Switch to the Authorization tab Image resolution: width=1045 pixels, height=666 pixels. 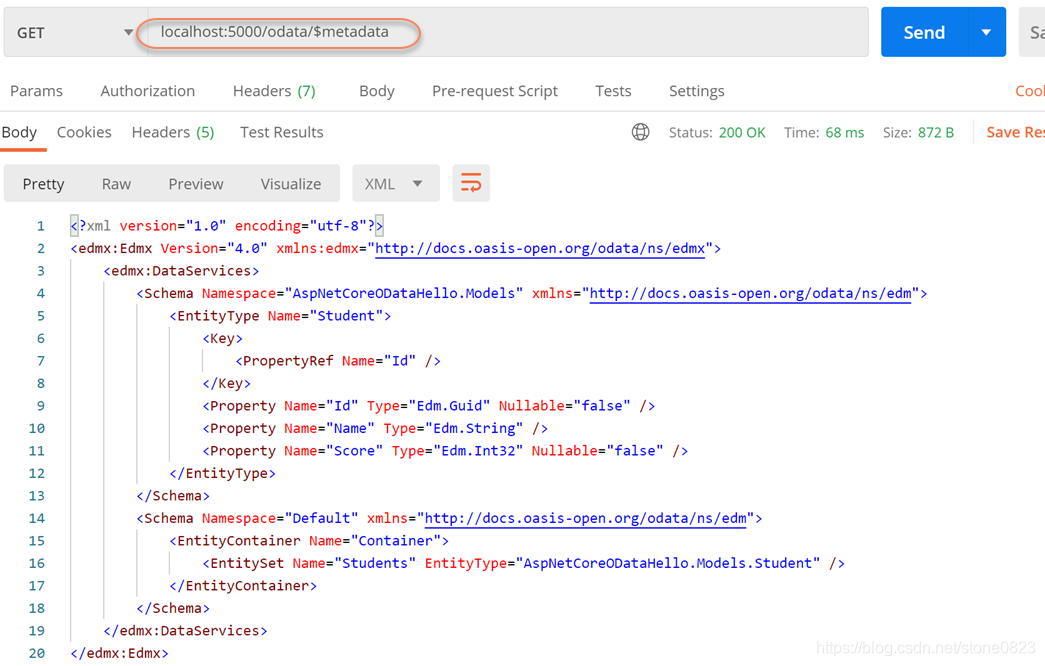pos(147,91)
